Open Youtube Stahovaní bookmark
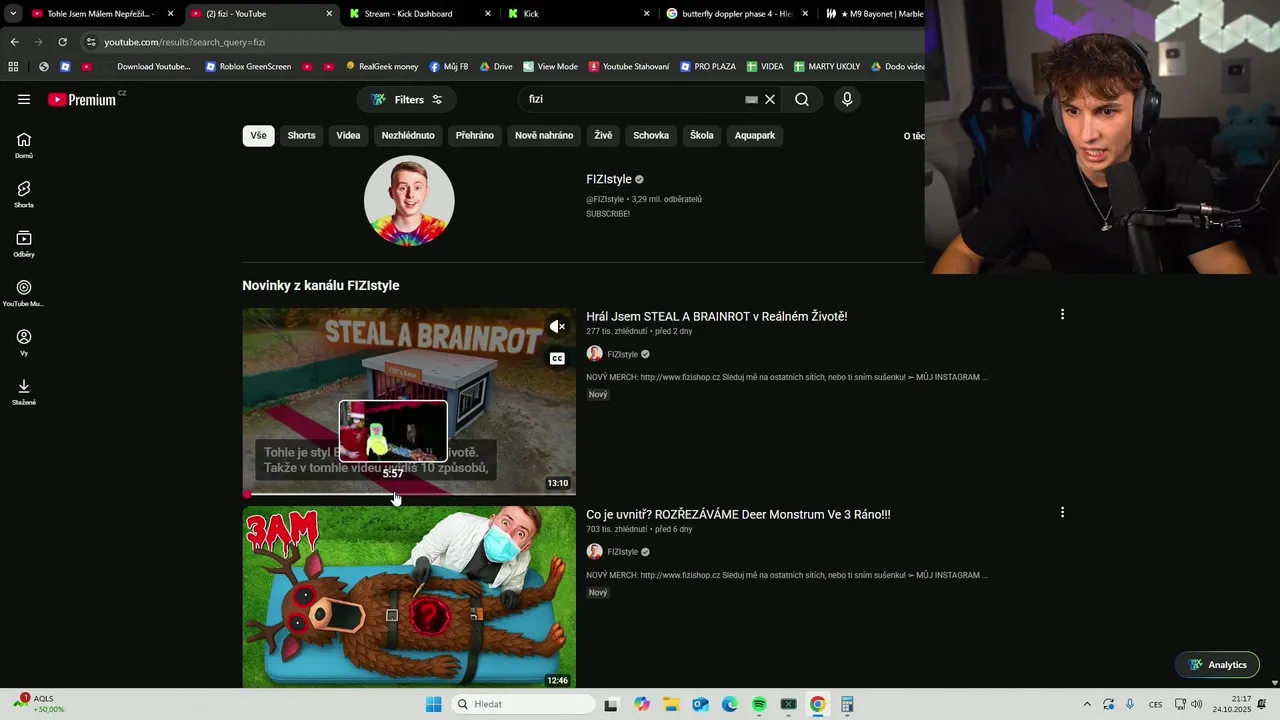This screenshot has width=1280, height=720. pos(629,67)
